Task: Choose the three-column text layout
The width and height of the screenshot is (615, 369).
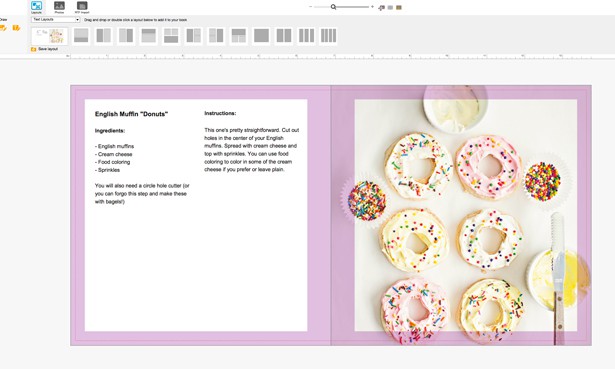Action: point(306,36)
